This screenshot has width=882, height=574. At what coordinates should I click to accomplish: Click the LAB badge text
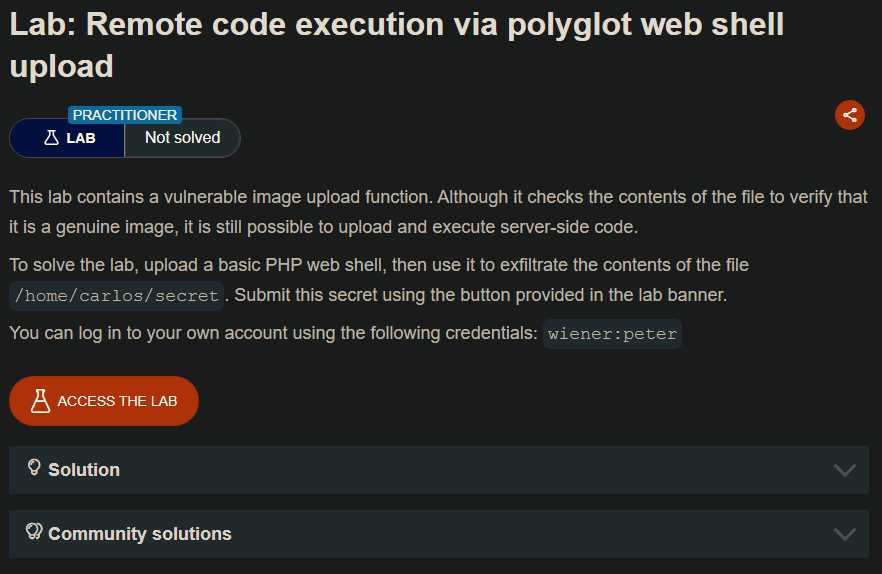pyautogui.click(x=81, y=138)
